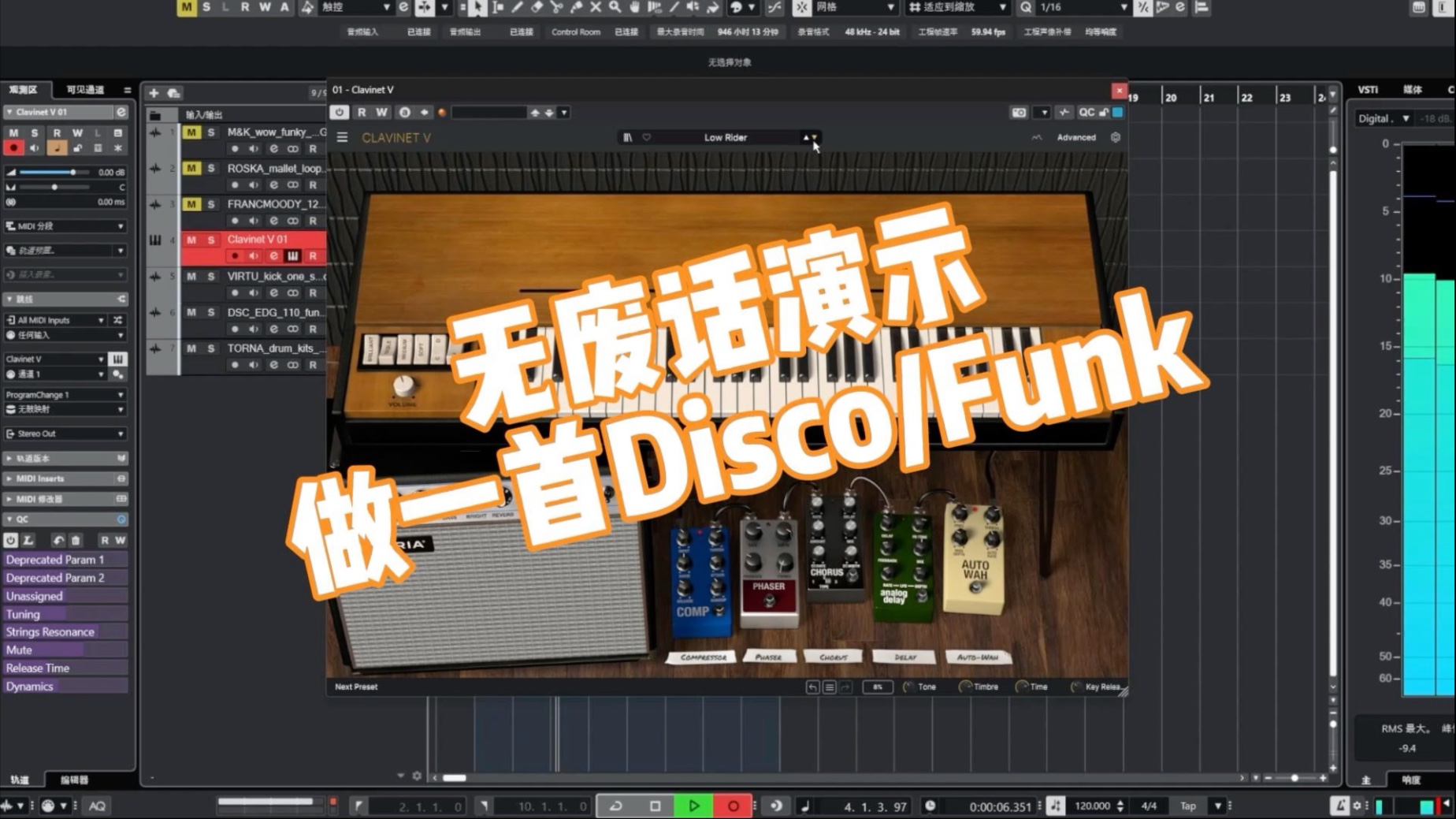Viewport: 1456px width, 819px height.
Task: Open the instrument preset library icon
Action: [x=628, y=137]
